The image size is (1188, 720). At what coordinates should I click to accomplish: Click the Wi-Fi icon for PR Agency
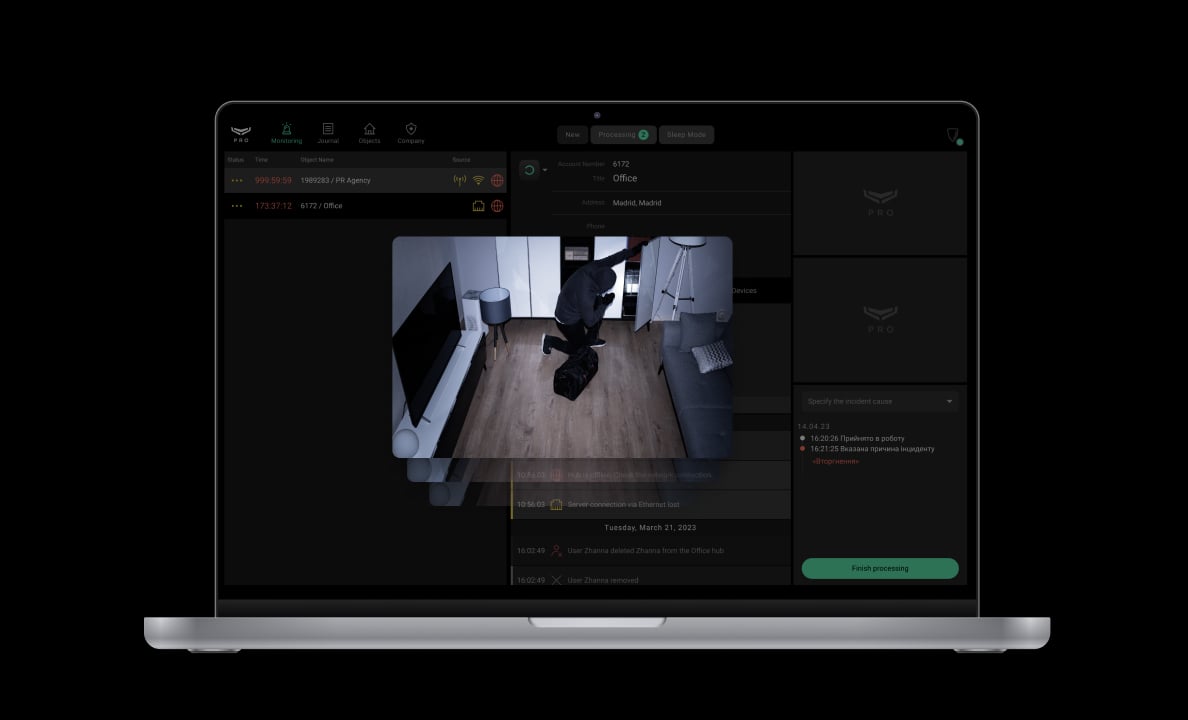tap(478, 181)
